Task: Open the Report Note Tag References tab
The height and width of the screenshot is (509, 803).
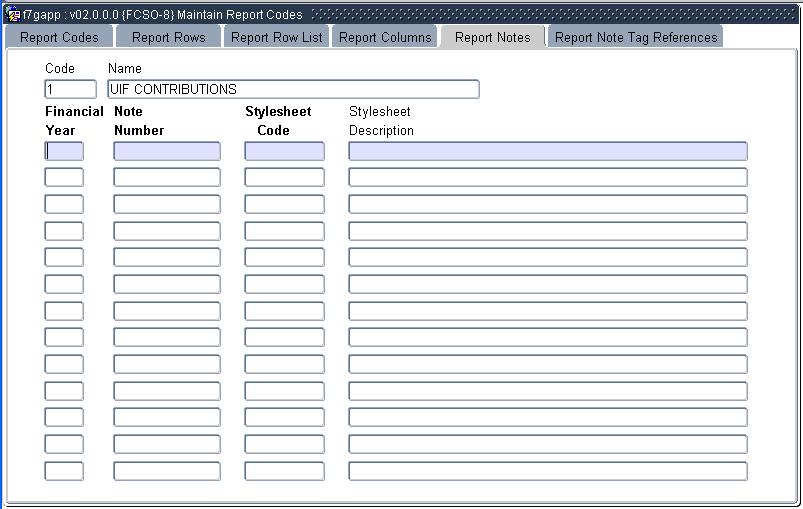Action: pyautogui.click(x=636, y=37)
